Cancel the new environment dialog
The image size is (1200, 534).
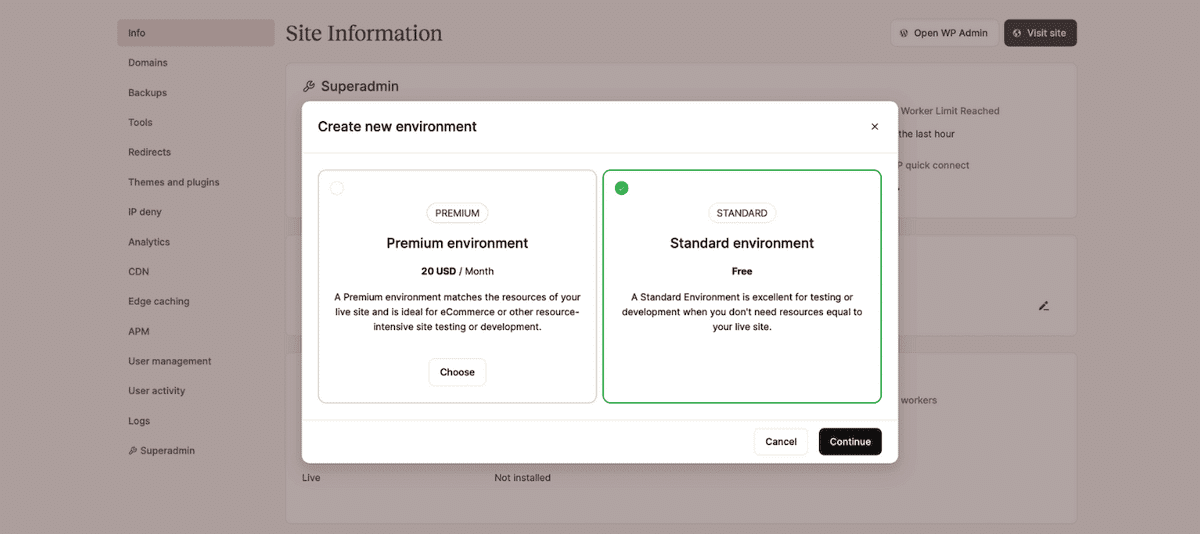[x=781, y=442]
